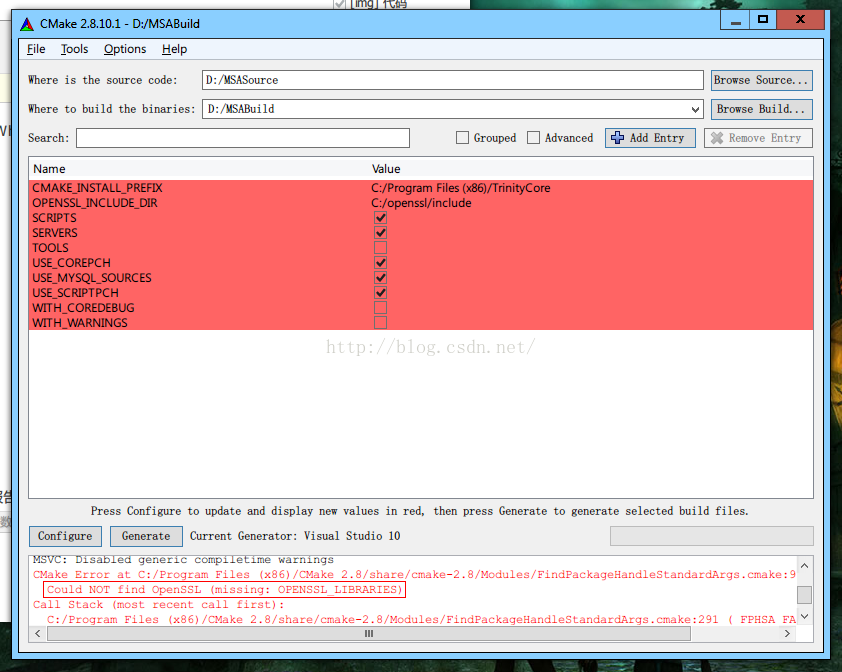This screenshot has height=672, width=842.
Task: Click the maximize window icon
Action: (x=763, y=20)
